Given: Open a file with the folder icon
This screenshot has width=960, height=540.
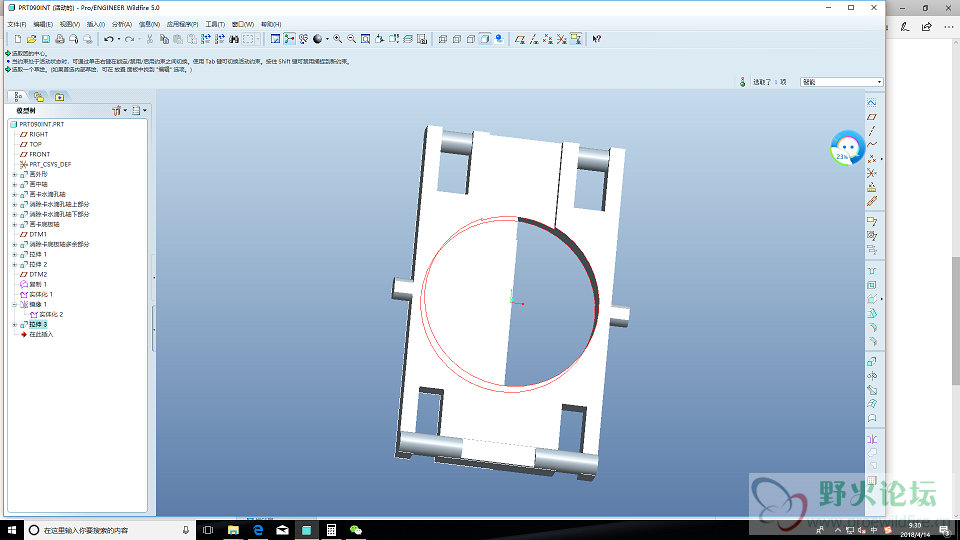Looking at the screenshot, I should pyautogui.click(x=31, y=39).
